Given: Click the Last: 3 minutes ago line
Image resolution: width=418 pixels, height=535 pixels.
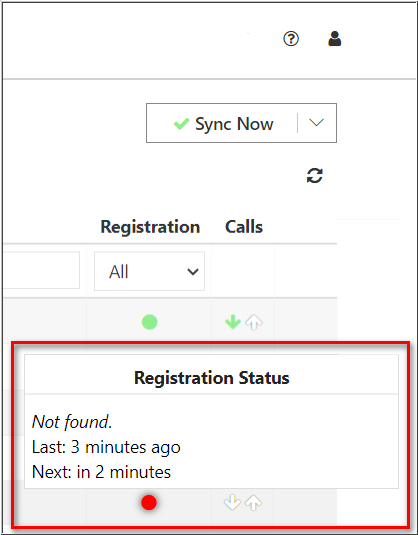Looking at the screenshot, I should 106,447.
